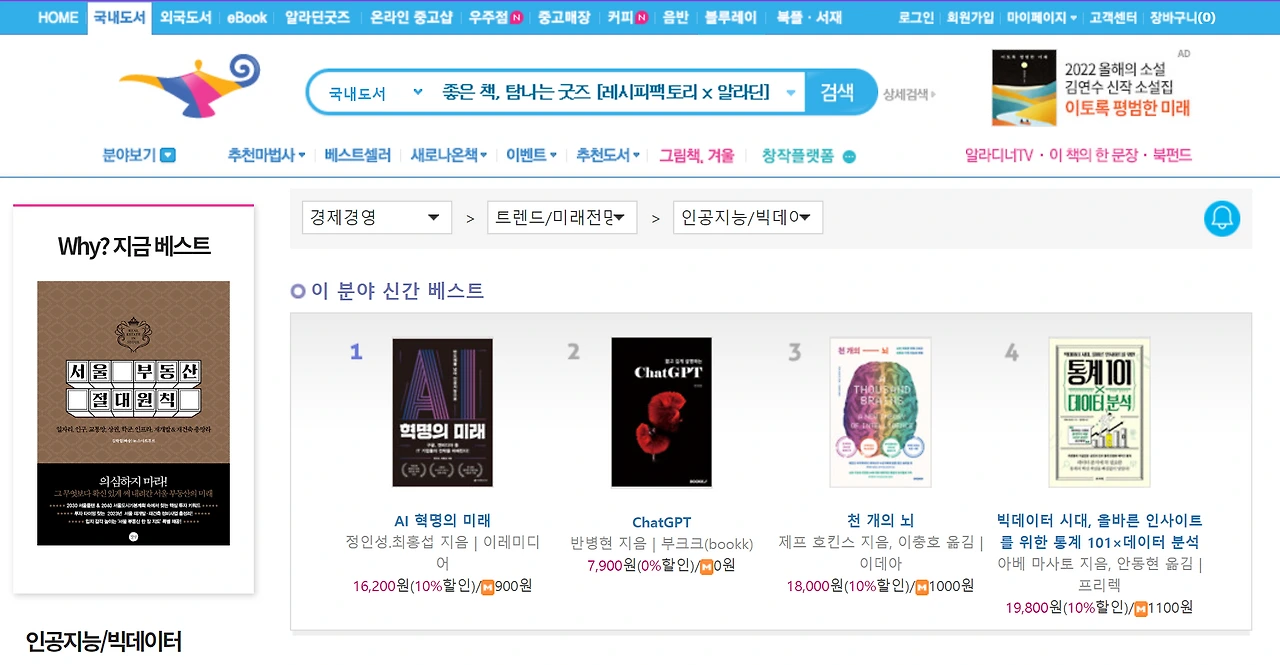
Task: Expand the 새로나온책 menu
Action: point(448,155)
